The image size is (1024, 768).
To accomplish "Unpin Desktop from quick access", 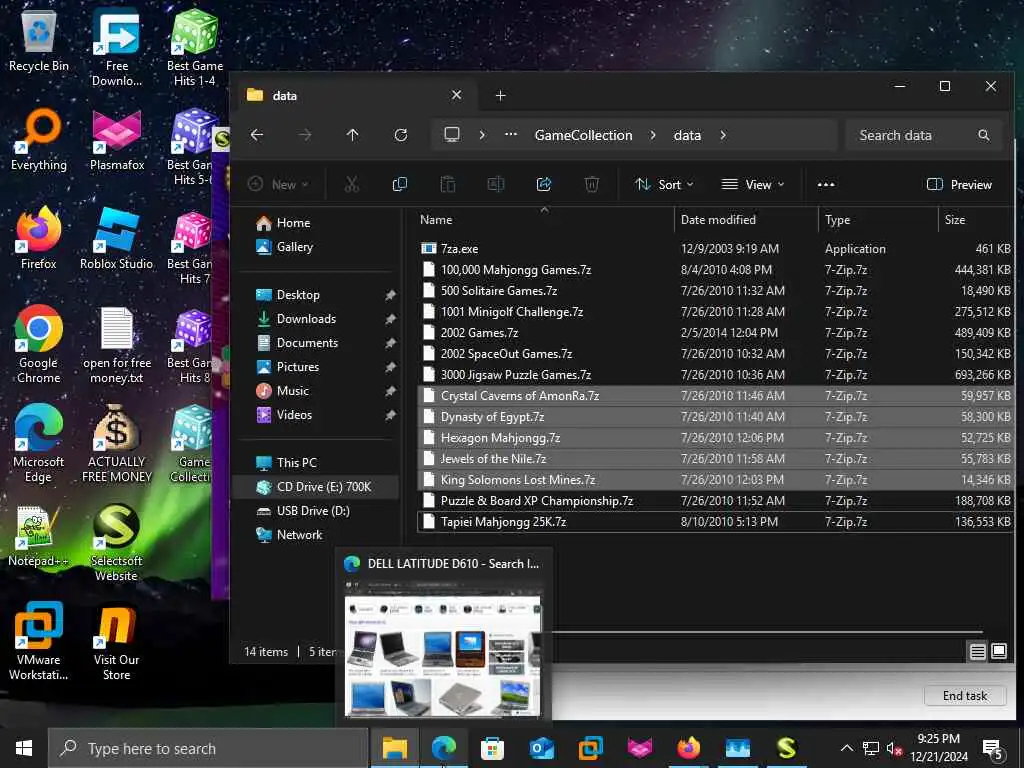I will (x=390, y=295).
